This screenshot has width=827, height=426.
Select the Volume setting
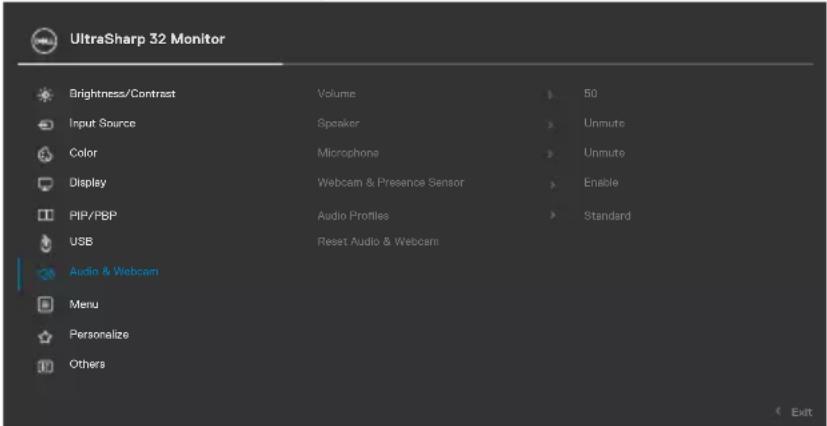[336, 94]
